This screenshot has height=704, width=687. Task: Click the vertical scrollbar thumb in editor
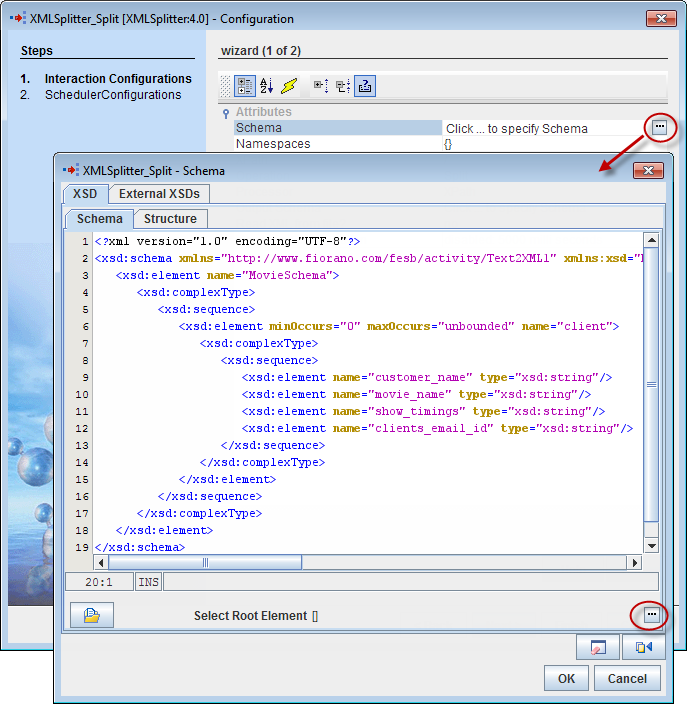pyautogui.click(x=651, y=385)
